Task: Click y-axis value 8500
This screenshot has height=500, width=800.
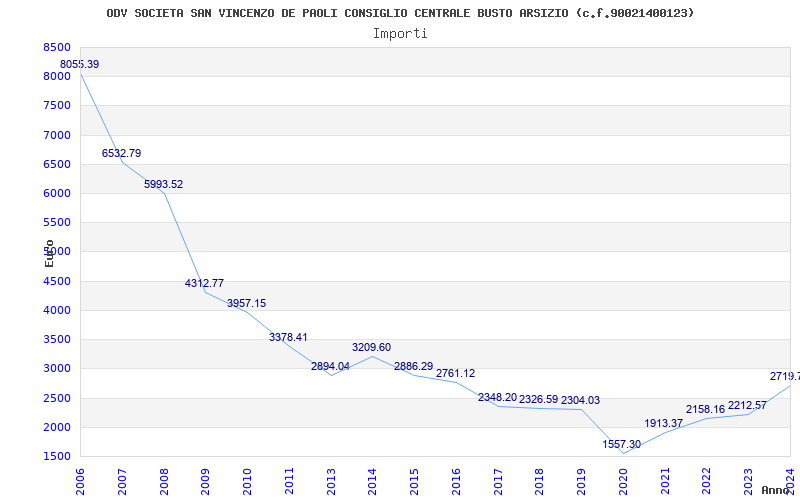Action: (57, 47)
